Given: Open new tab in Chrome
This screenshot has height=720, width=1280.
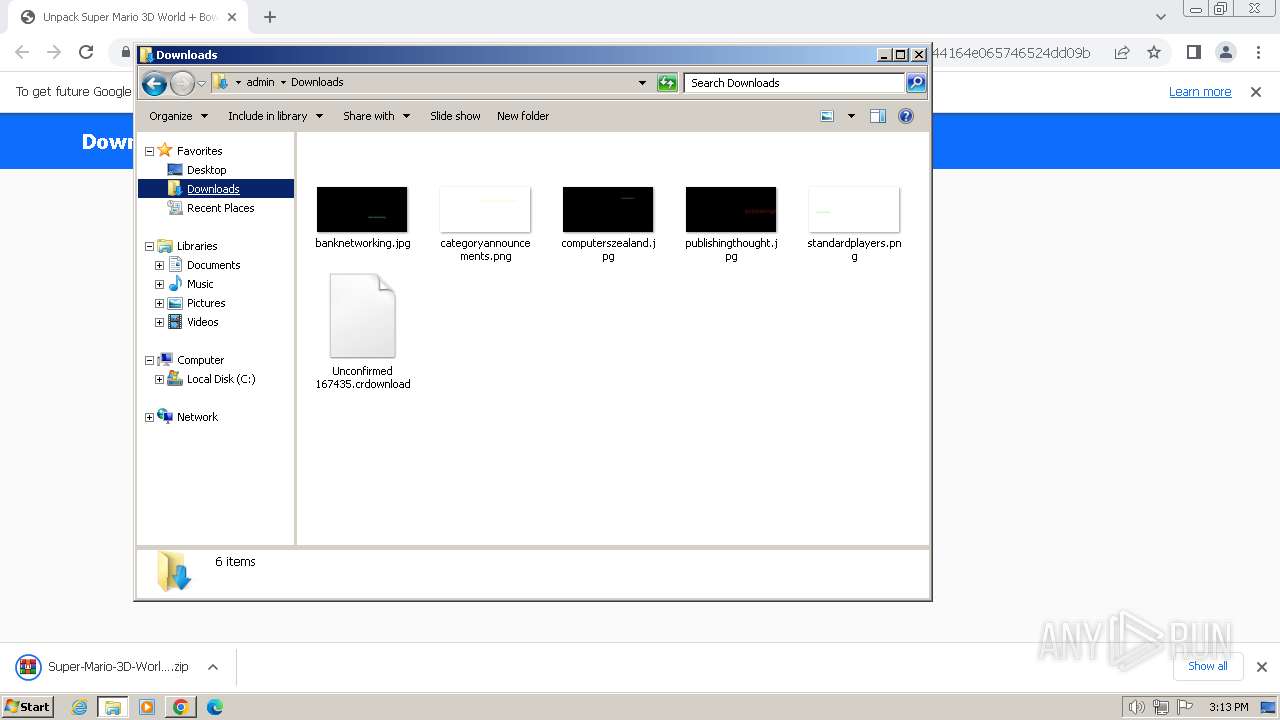Looking at the screenshot, I should click(270, 17).
